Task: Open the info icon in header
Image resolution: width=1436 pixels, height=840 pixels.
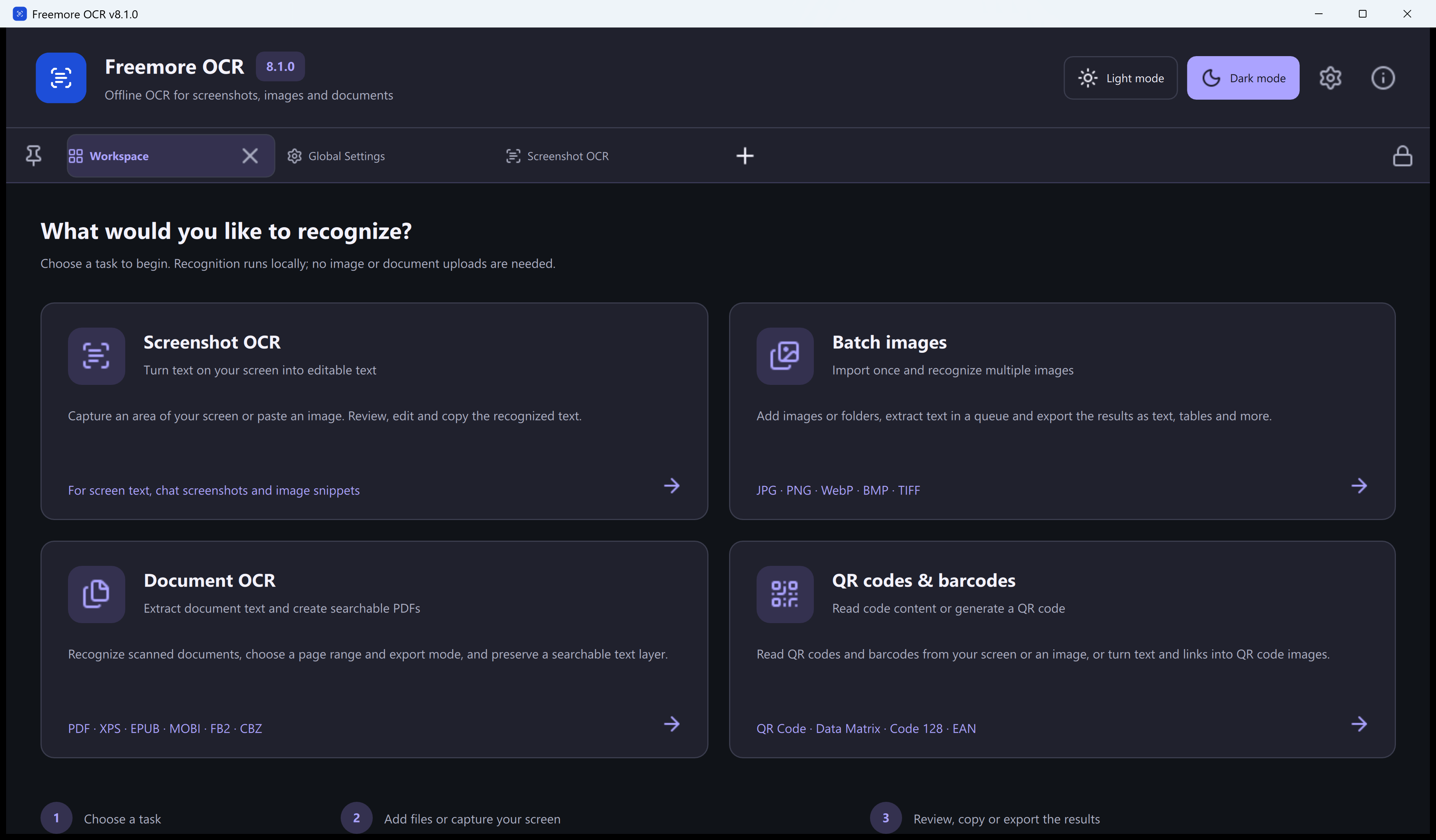Action: click(x=1383, y=78)
